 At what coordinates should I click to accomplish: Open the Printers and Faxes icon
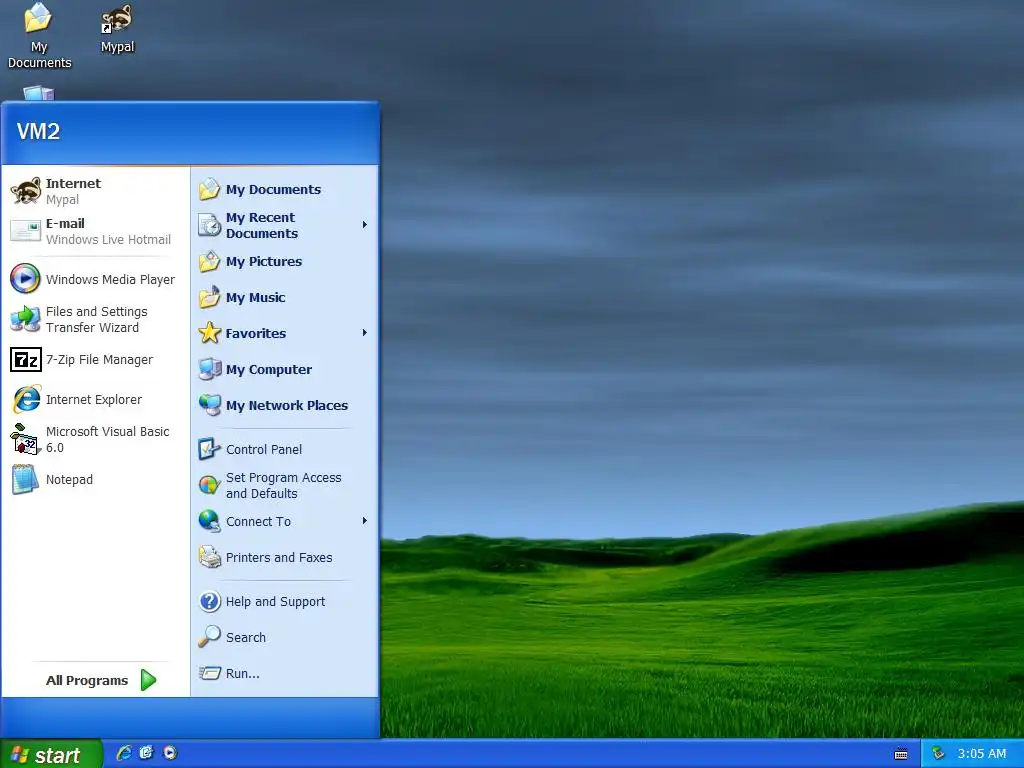coord(210,557)
